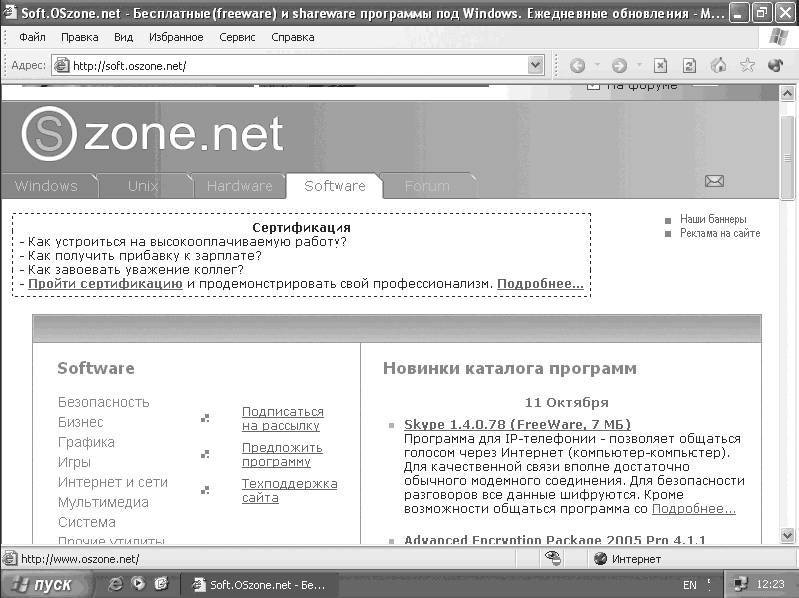Click the Back arrow toolbar button
This screenshot has height=598, width=799.
(x=577, y=66)
